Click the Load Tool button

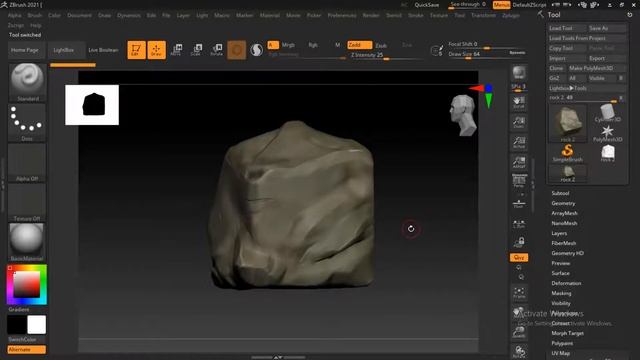567,28
